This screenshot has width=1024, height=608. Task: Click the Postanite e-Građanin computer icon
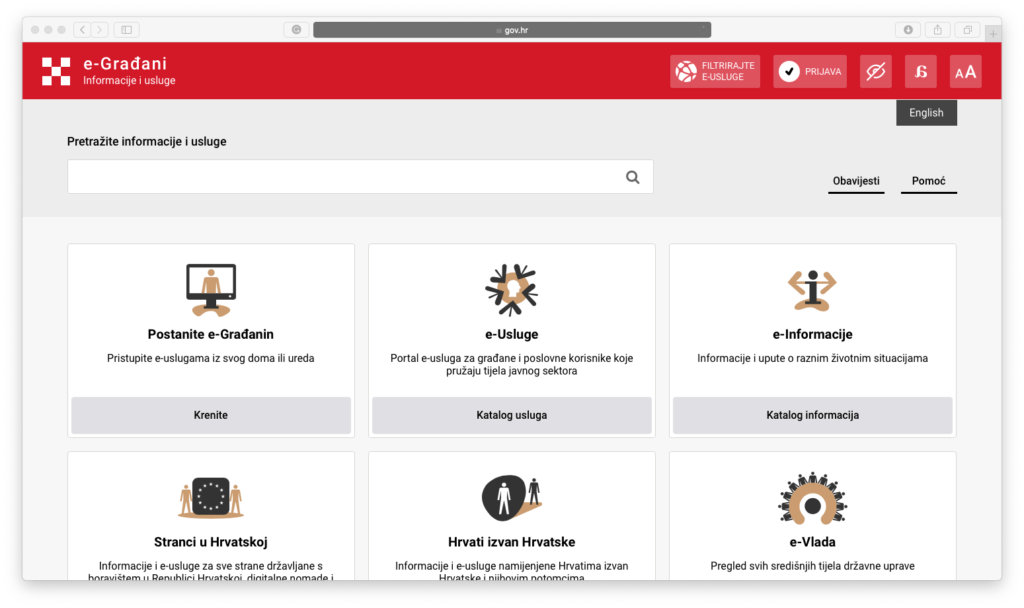click(x=211, y=290)
